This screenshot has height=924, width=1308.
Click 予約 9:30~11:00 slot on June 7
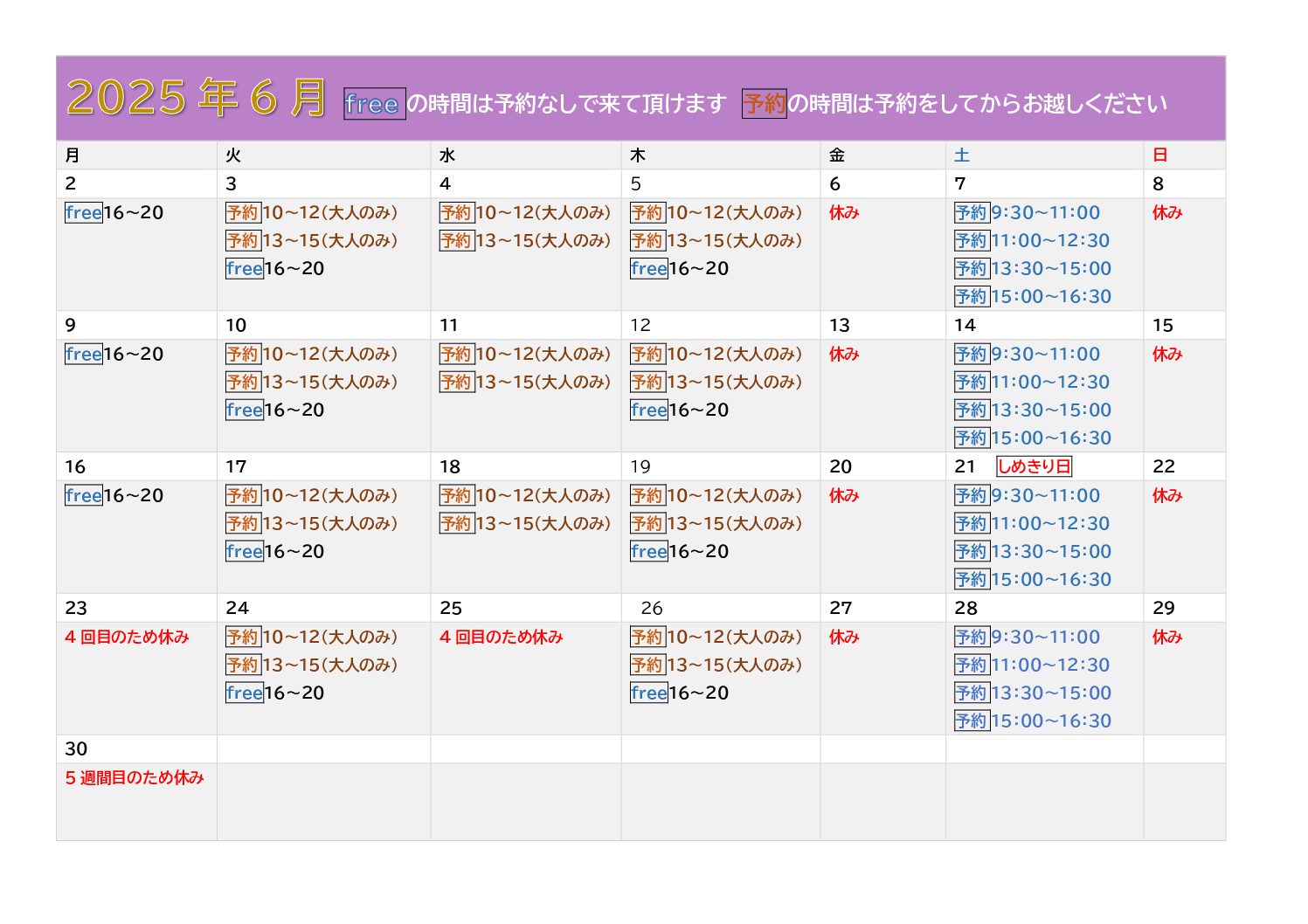[1027, 213]
